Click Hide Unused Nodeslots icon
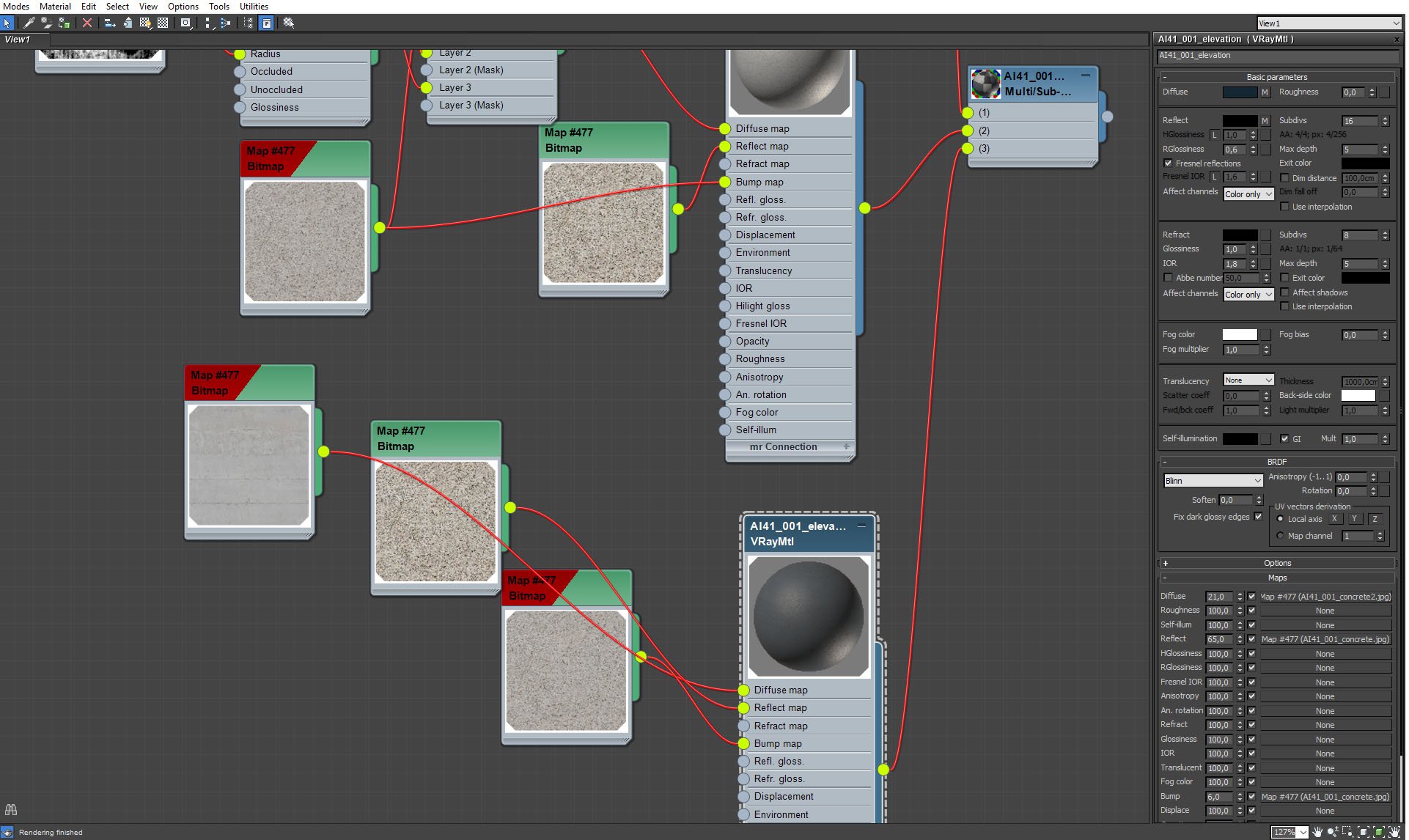The width and height of the screenshot is (1409, 840). pos(128,23)
